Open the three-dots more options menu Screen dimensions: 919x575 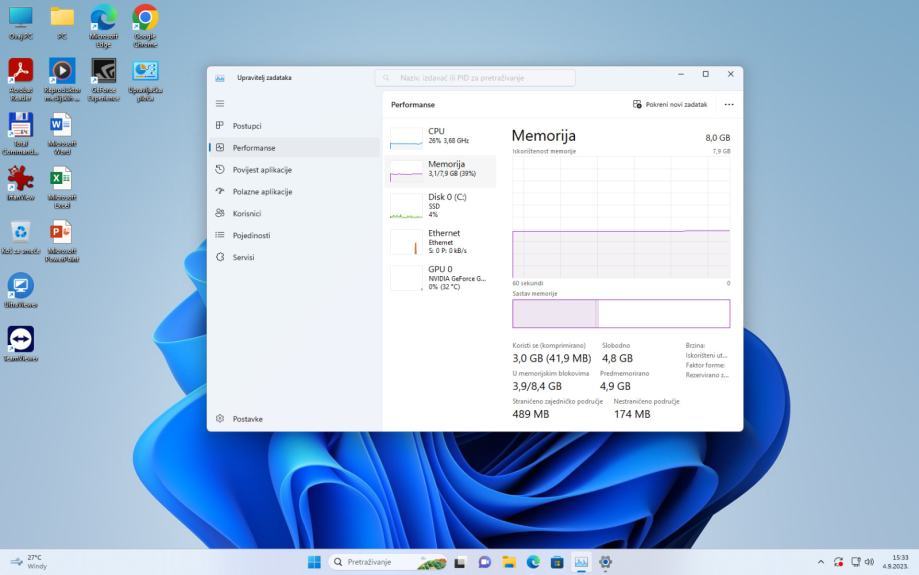728,105
